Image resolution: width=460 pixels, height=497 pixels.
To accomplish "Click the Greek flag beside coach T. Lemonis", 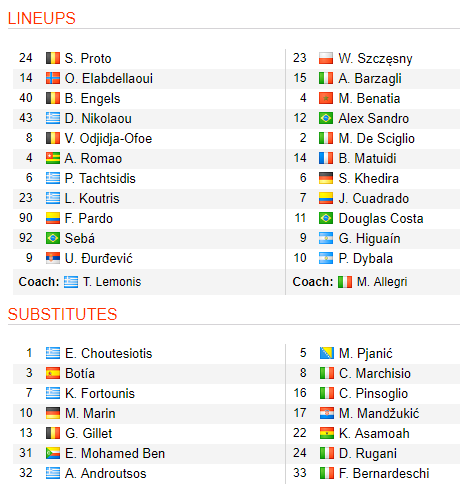I will pyautogui.click(x=71, y=282).
